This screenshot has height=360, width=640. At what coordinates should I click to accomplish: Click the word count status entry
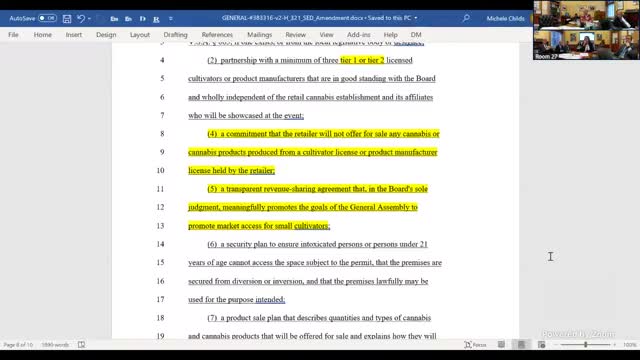coord(55,345)
